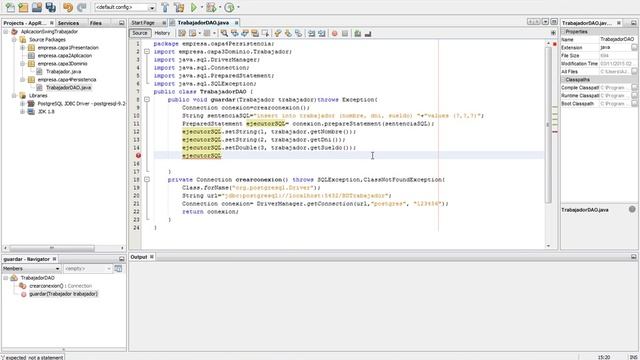Image resolution: width=640 pixels, height=360 pixels.
Task: Close the TrabajadorDAO.java editor tab
Action: [236, 23]
